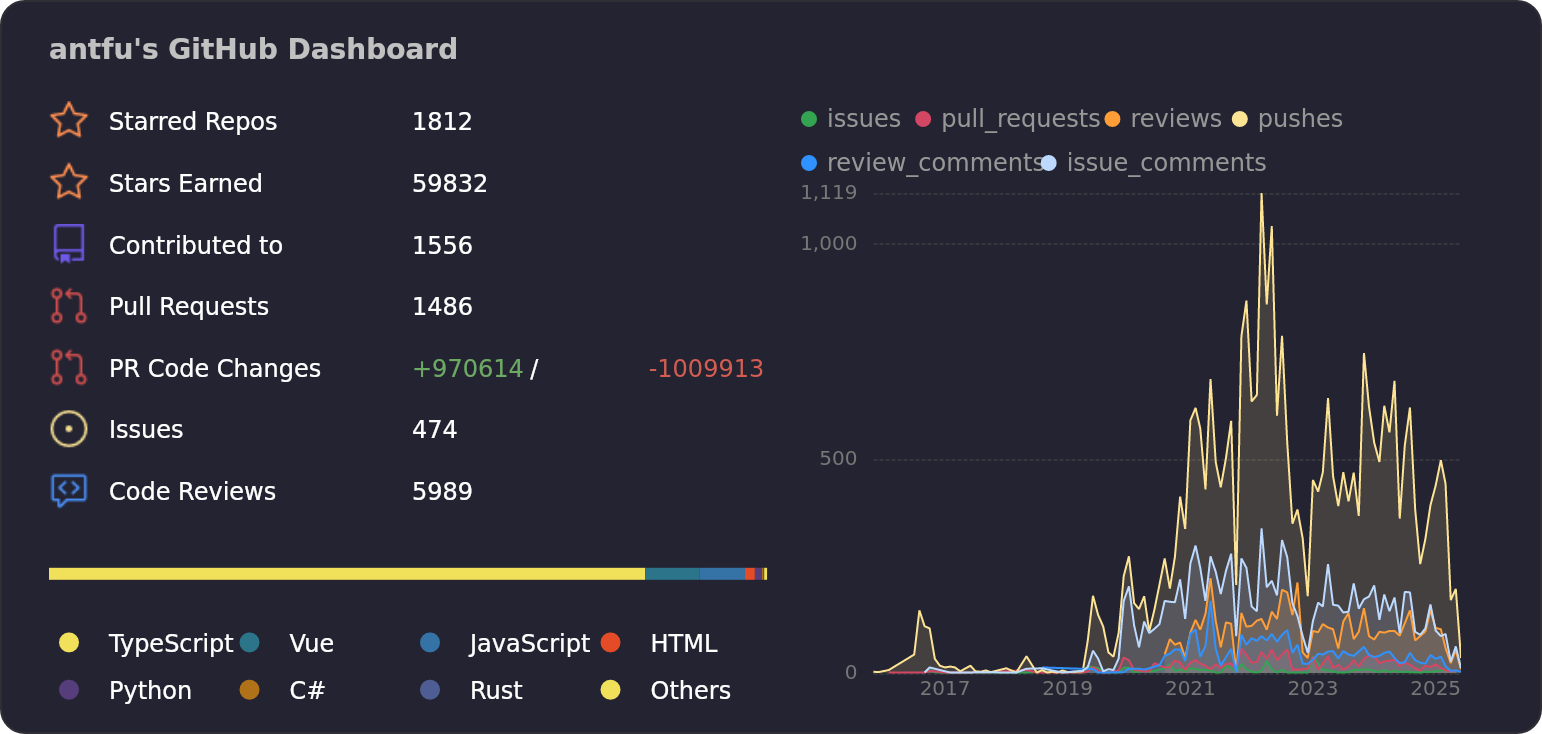Click the JavaScript segment of language bar
This screenshot has width=1542, height=734.
(x=722, y=574)
